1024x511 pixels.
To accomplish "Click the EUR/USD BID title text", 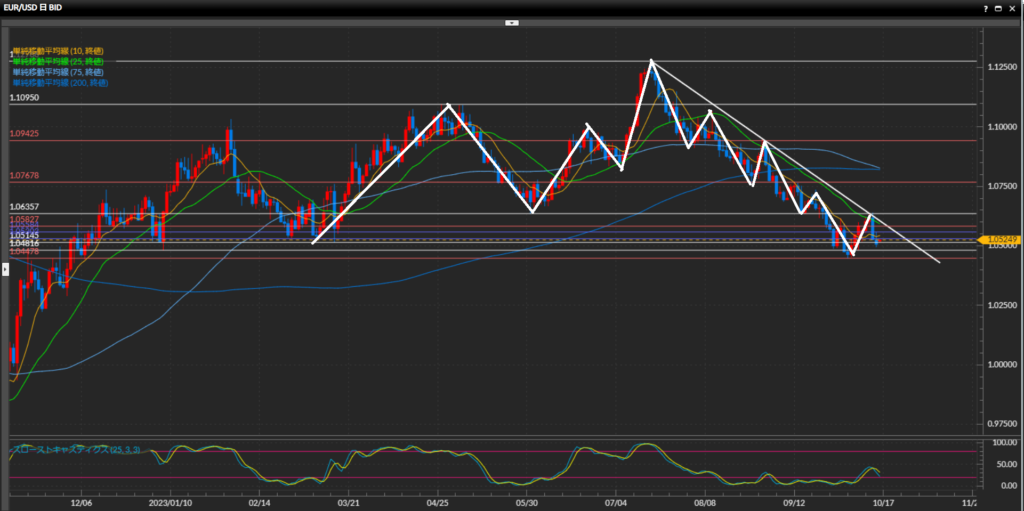I will click(36, 7).
